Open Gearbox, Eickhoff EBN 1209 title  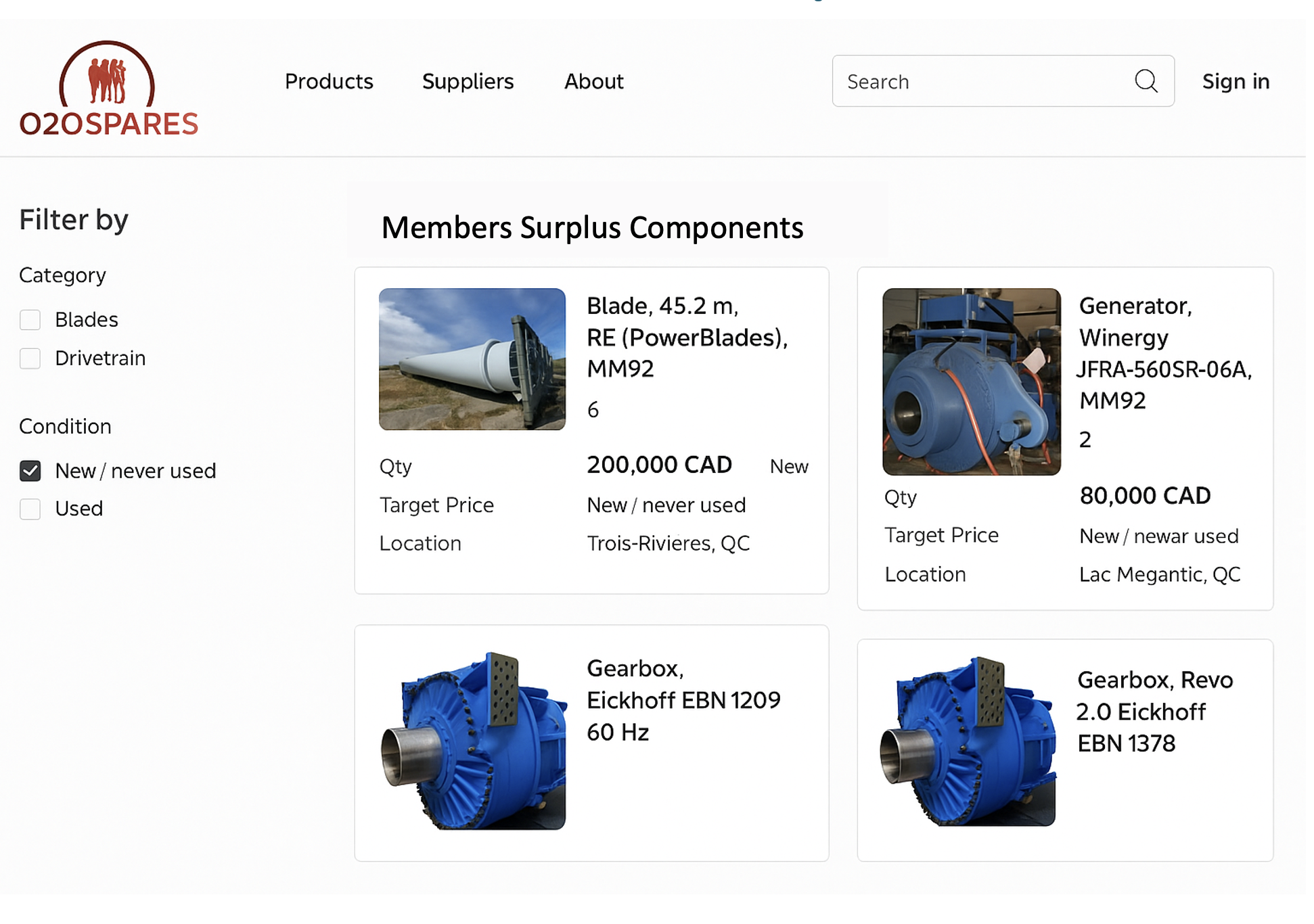683,700
